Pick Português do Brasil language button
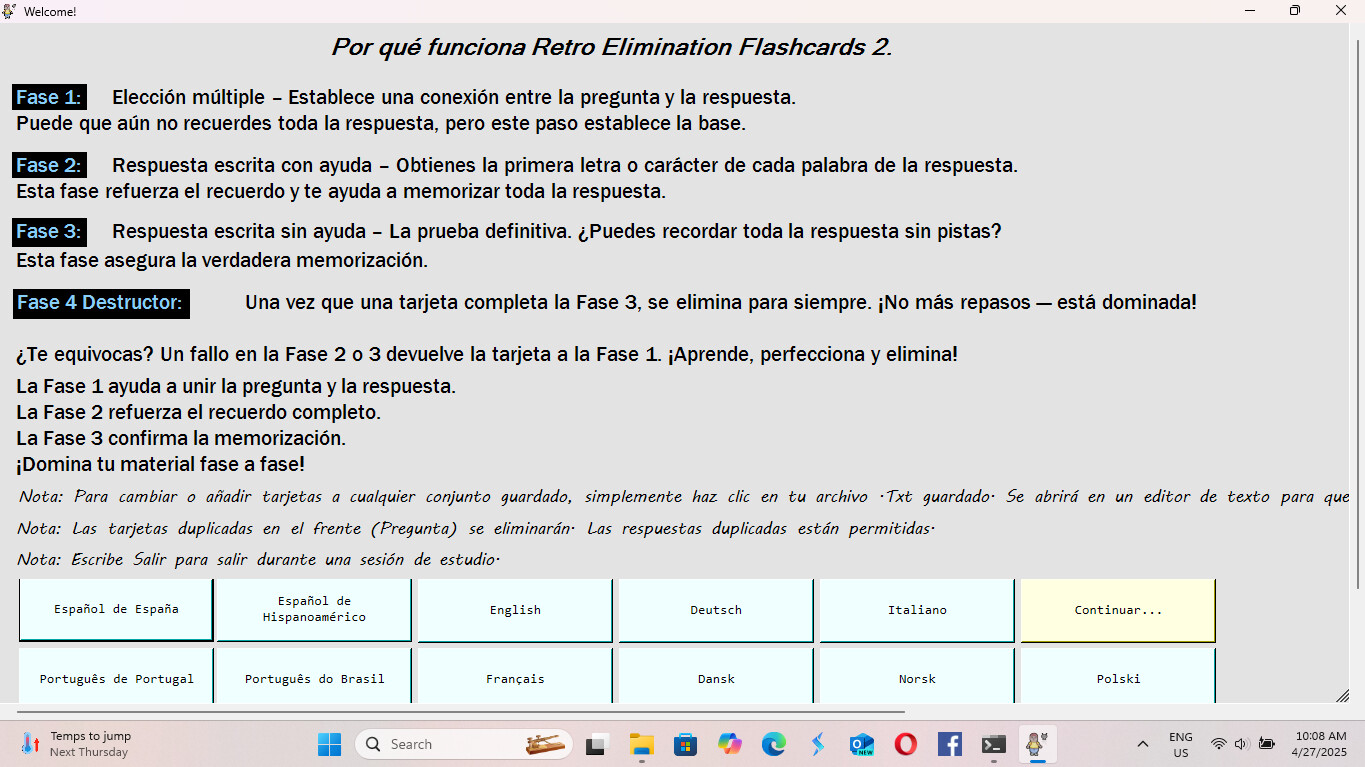The width and height of the screenshot is (1365, 767). (314, 678)
